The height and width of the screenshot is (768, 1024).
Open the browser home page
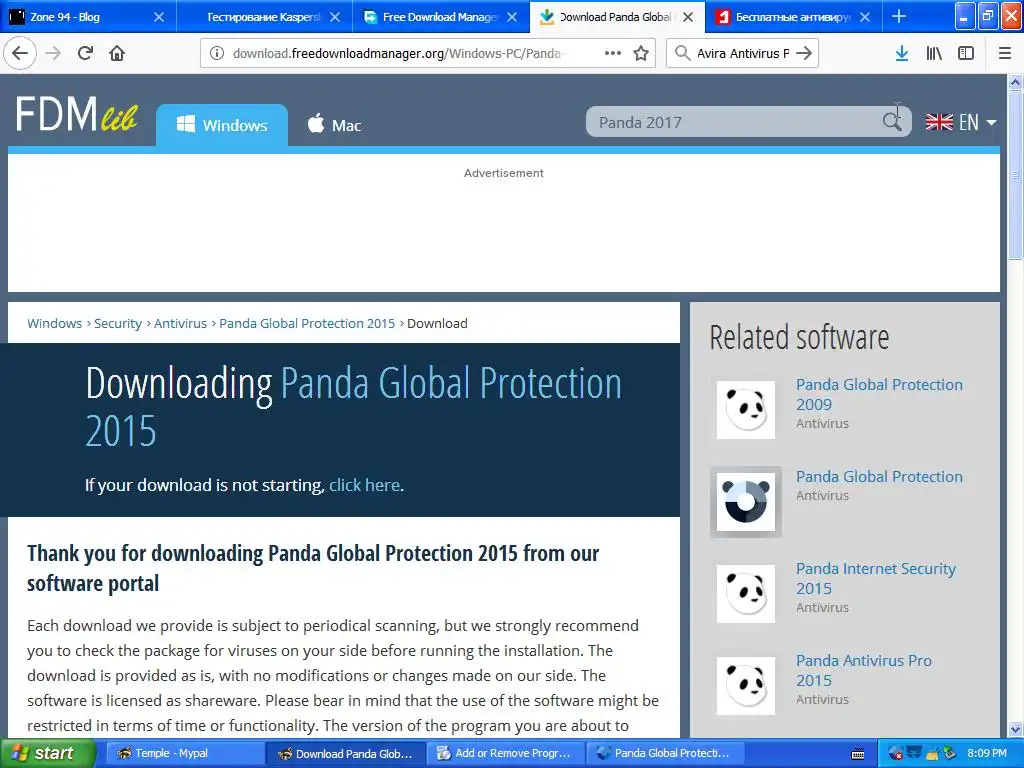[x=117, y=53]
